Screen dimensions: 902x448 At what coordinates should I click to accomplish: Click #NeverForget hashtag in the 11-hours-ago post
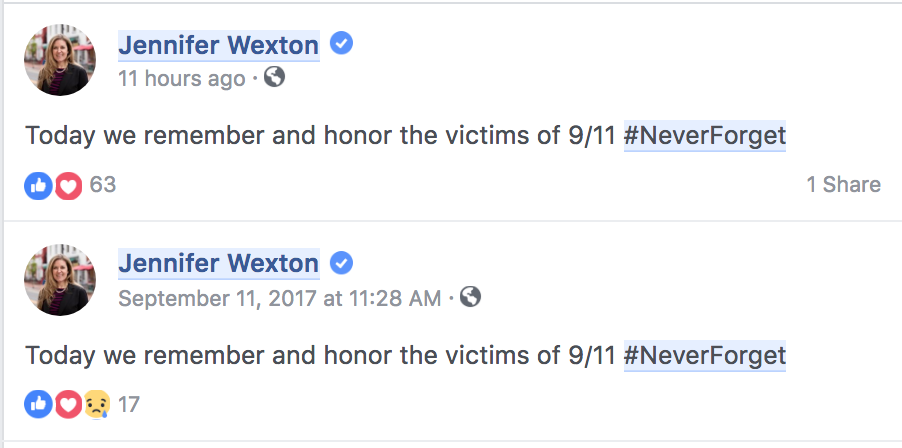704,135
